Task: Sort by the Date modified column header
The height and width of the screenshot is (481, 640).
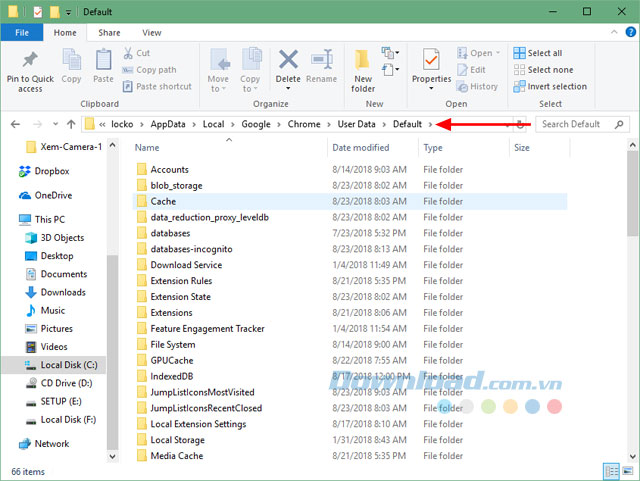Action: click(361, 147)
